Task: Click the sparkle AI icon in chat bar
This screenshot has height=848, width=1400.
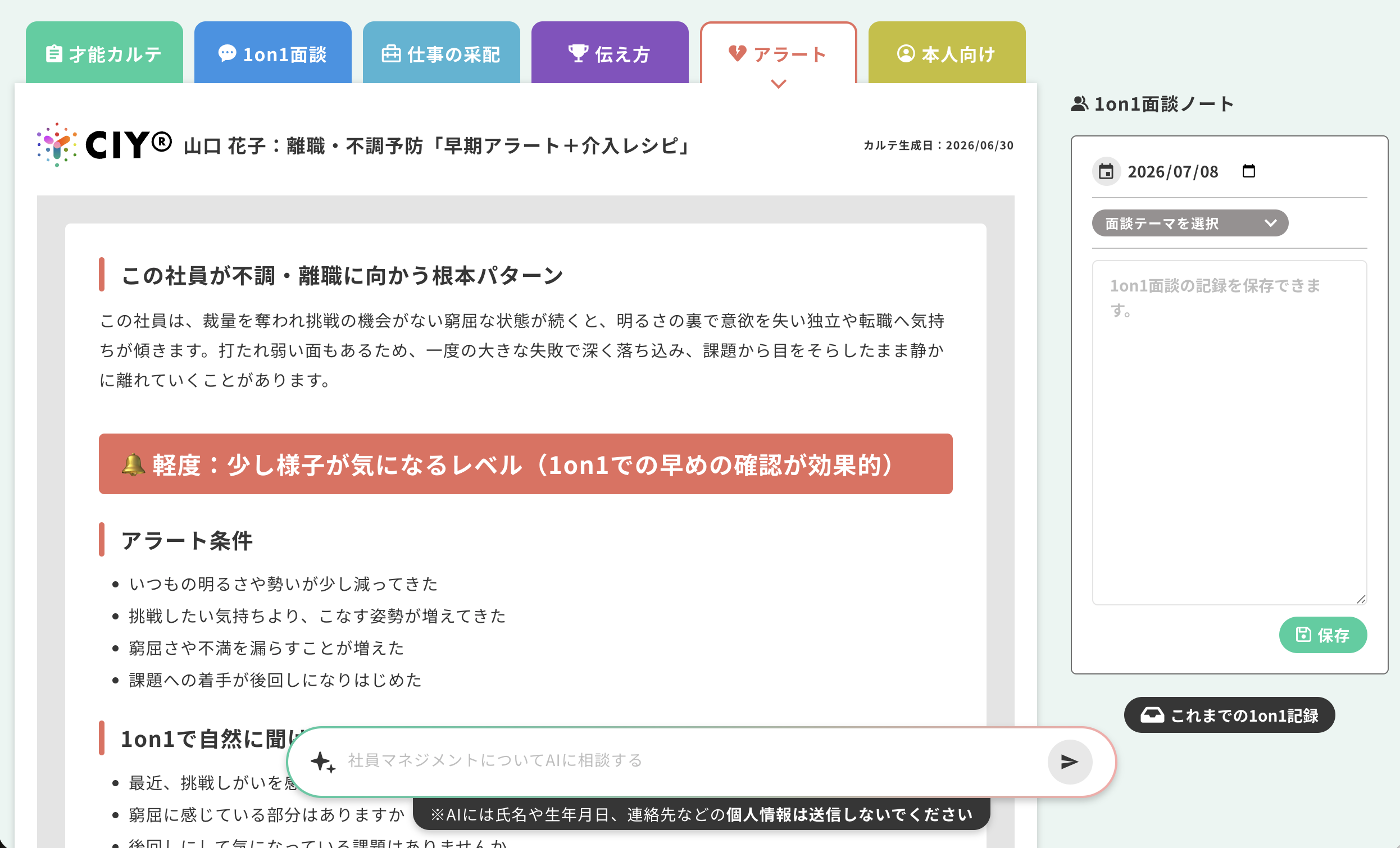Action: (322, 761)
